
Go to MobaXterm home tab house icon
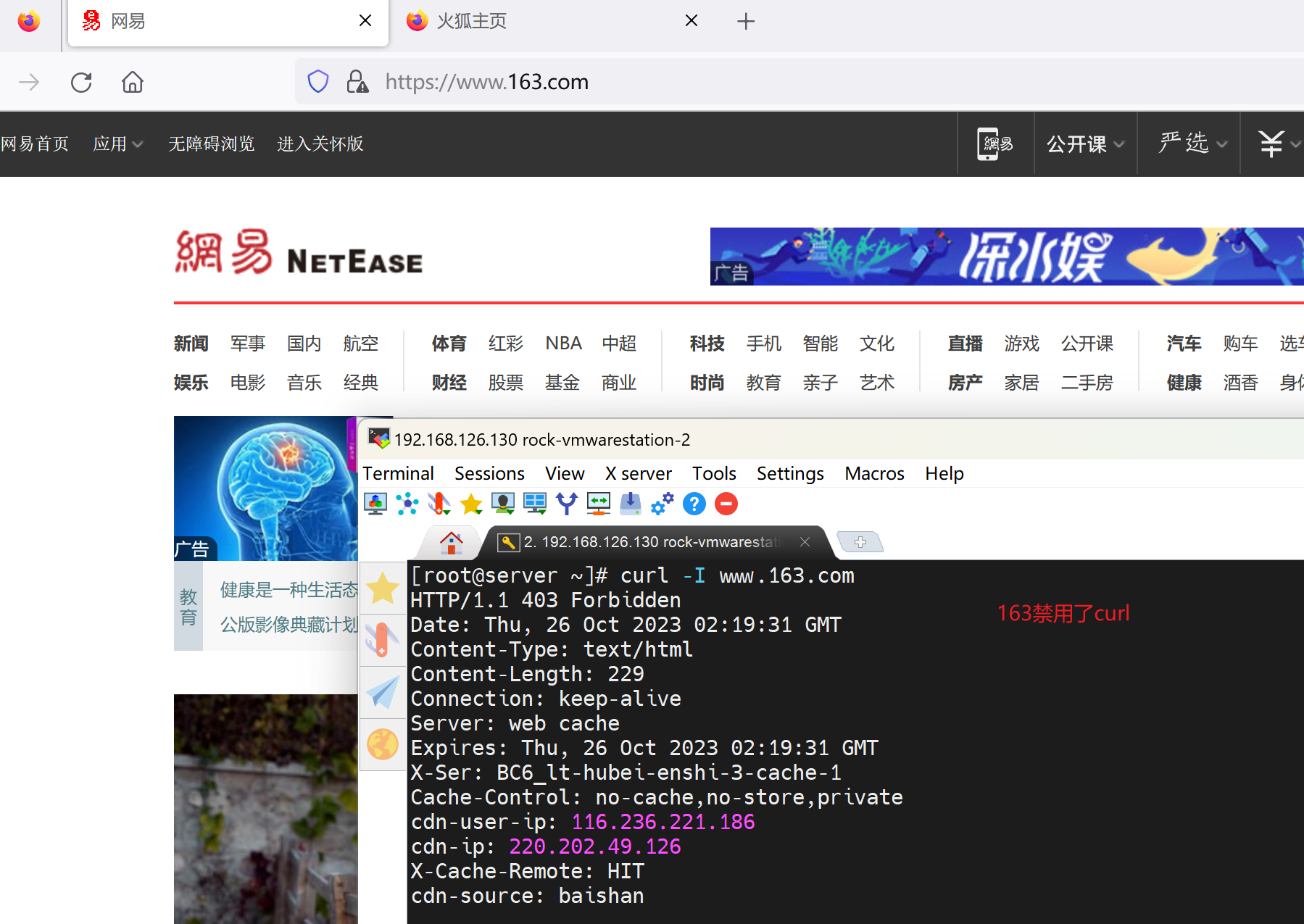451,542
